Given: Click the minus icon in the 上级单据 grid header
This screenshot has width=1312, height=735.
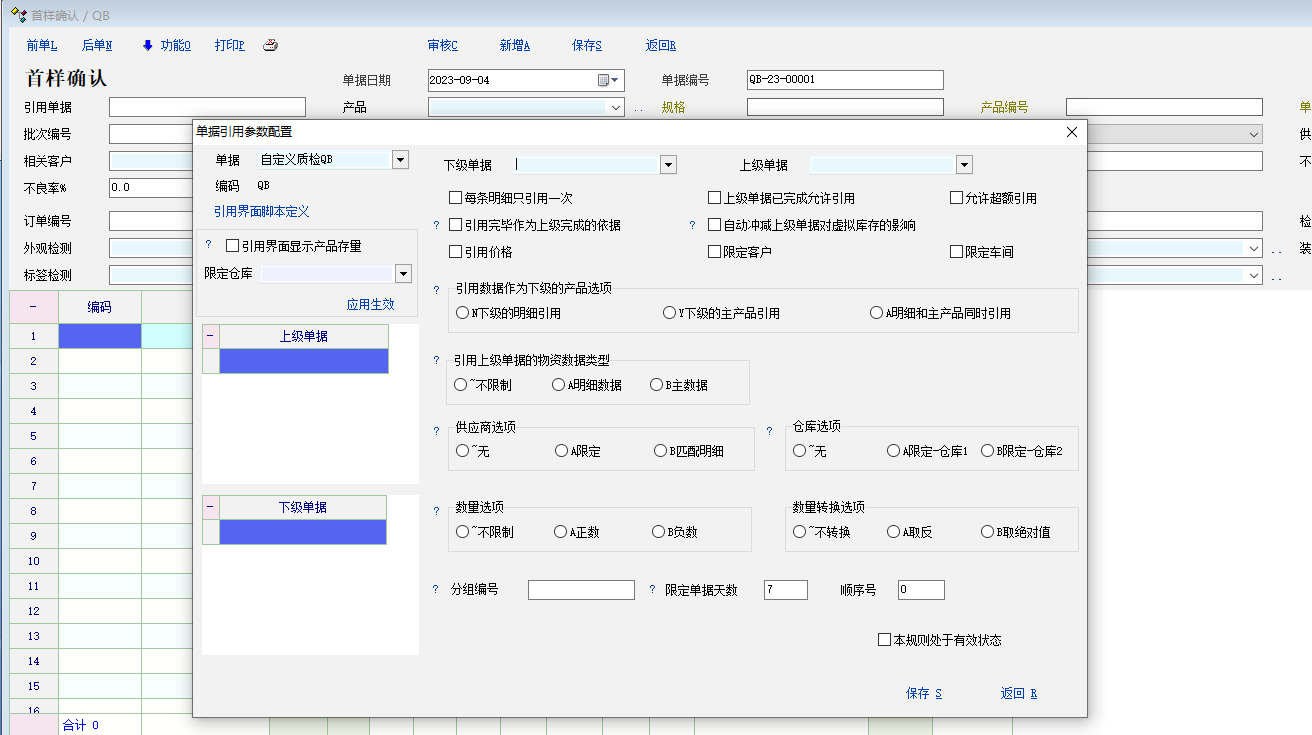Looking at the screenshot, I should tap(211, 337).
